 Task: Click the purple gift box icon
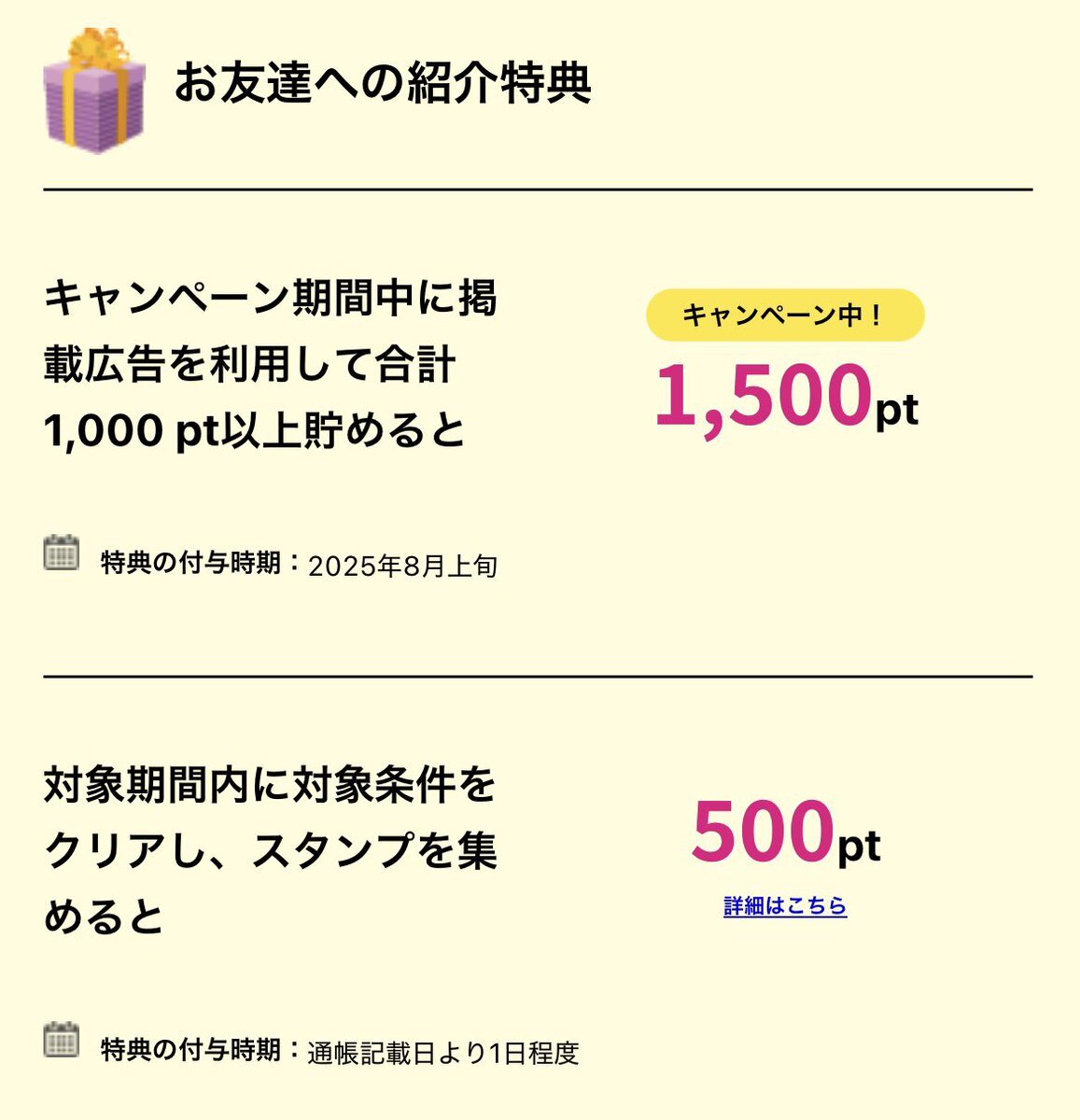[94, 91]
